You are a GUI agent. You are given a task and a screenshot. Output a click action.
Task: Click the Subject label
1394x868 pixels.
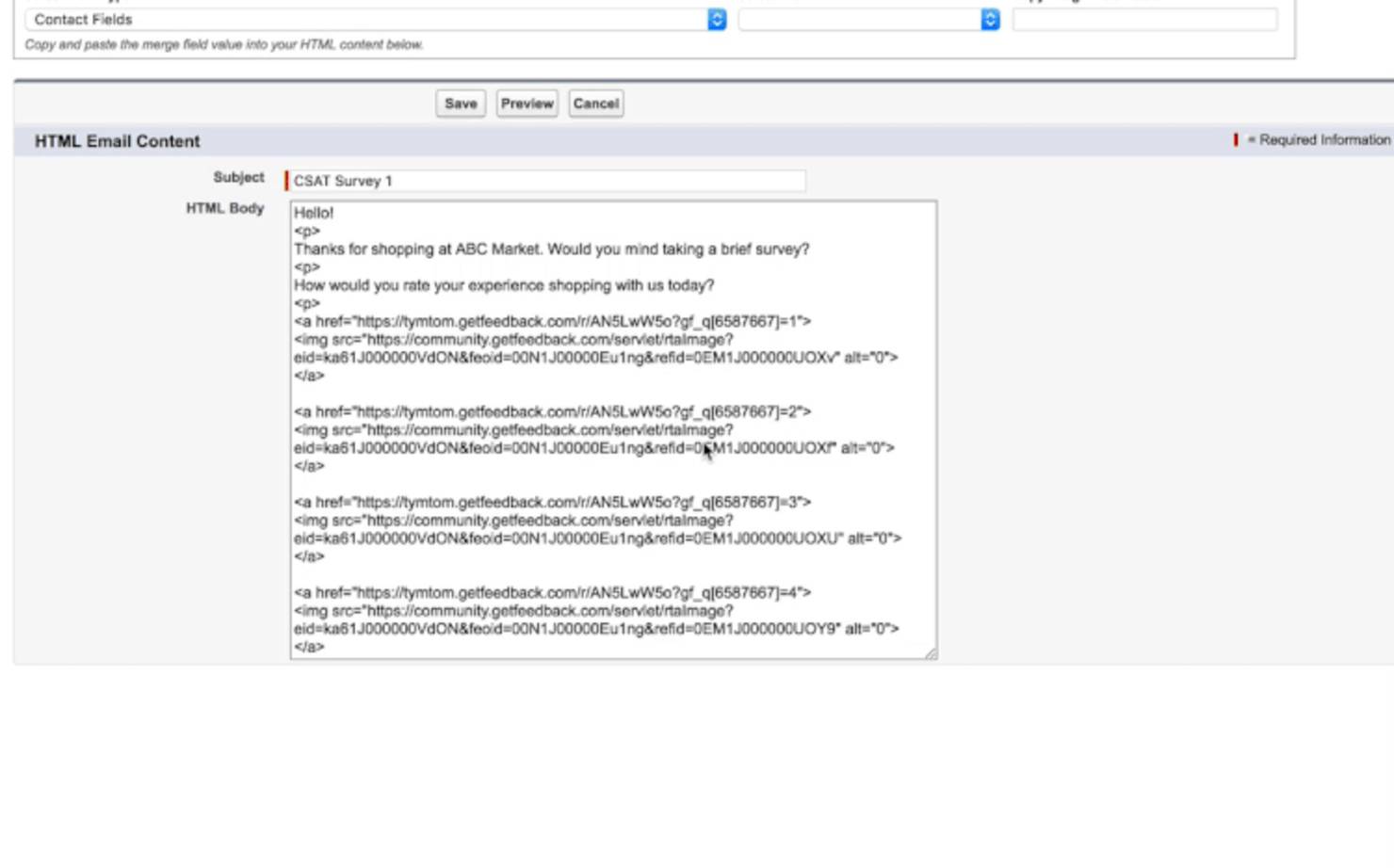point(238,177)
